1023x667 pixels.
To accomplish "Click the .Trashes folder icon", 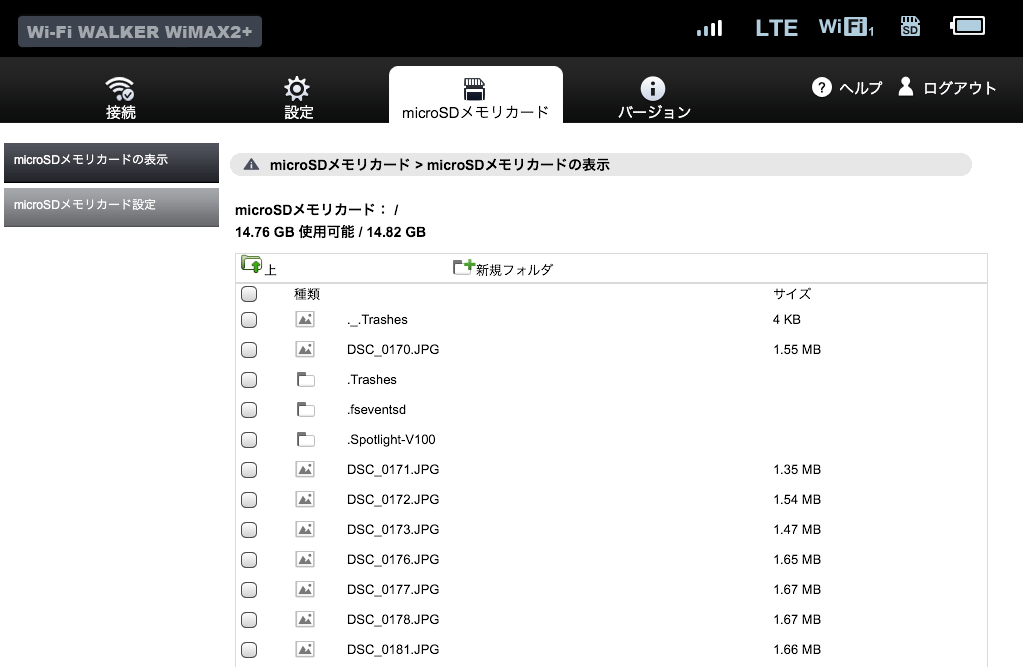I will tap(305, 380).
